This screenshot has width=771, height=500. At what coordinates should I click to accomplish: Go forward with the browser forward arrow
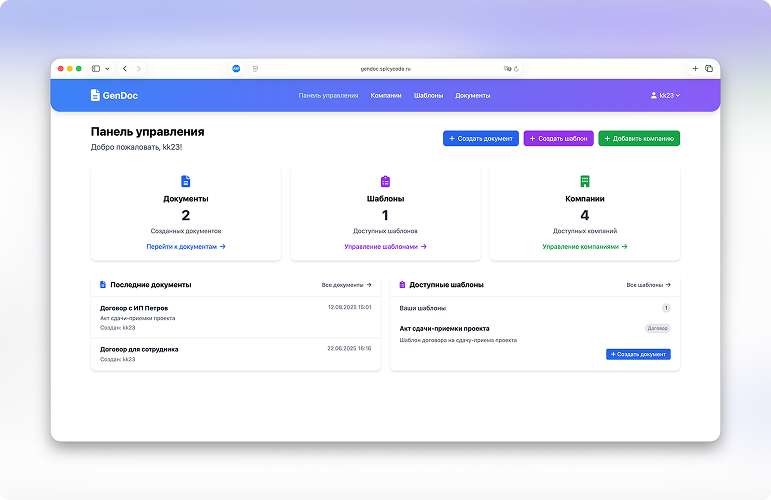pyautogui.click(x=139, y=68)
